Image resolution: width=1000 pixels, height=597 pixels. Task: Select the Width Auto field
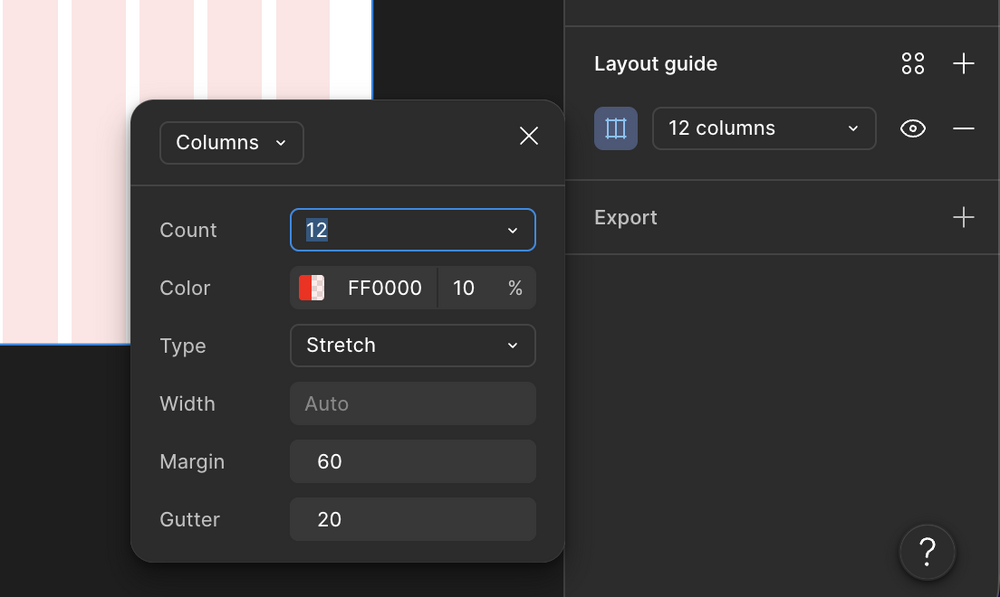pyautogui.click(x=413, y=404)
